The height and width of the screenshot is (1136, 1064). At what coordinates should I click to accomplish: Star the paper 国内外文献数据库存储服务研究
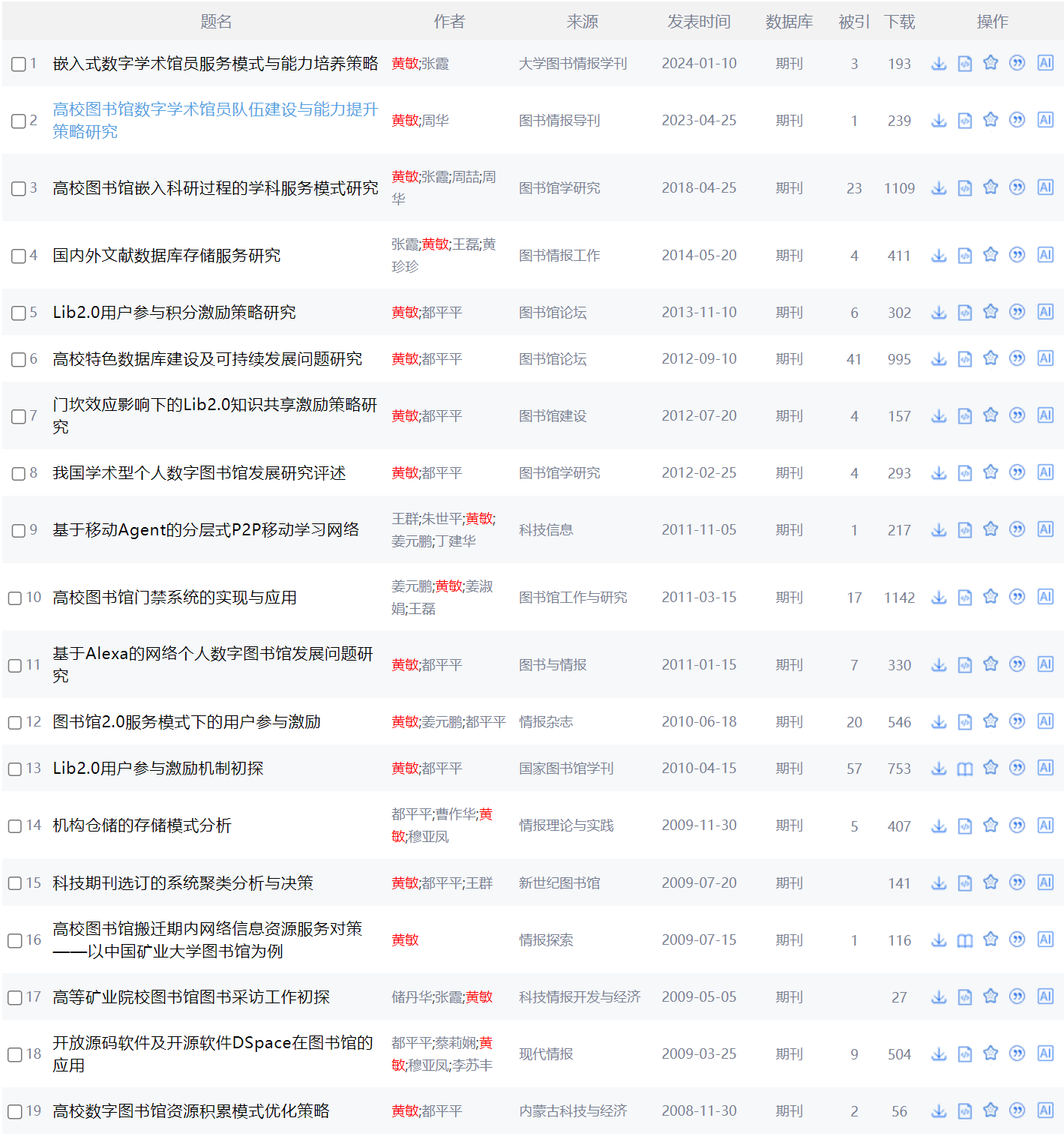tap(991, 255)
